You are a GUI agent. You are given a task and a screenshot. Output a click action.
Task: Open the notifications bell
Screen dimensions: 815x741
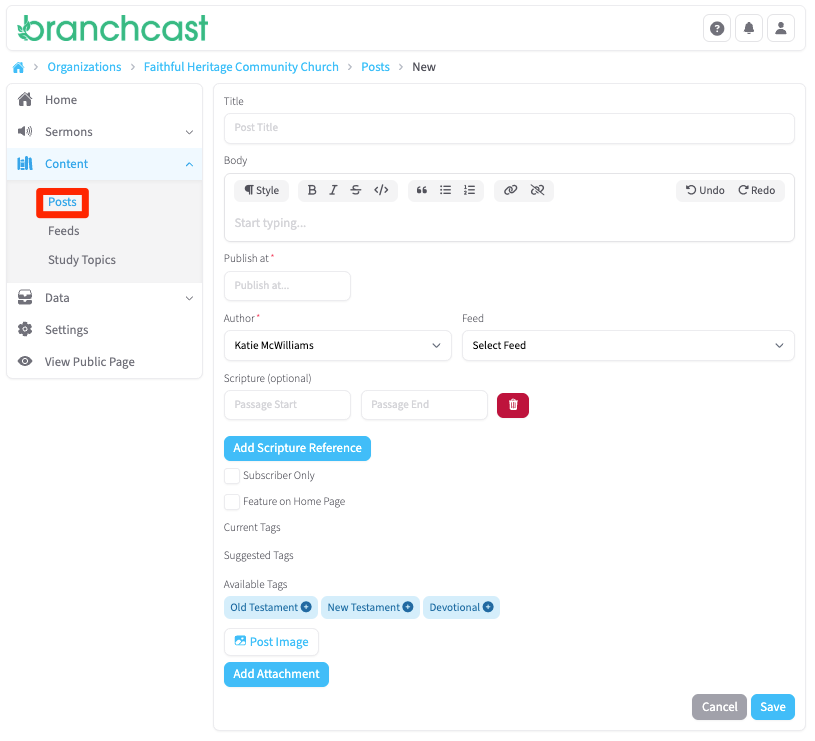(749, 29)
